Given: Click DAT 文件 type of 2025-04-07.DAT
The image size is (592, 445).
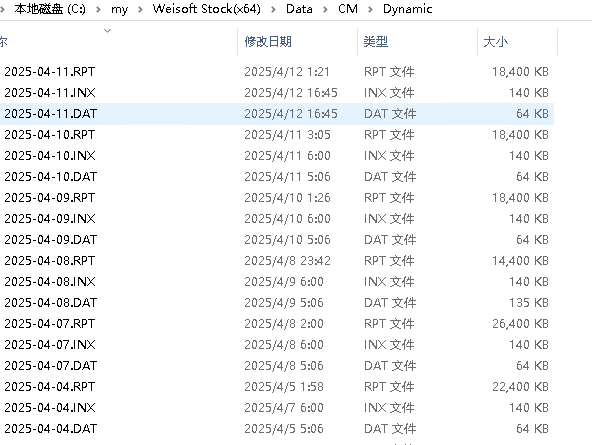Looking at the screenshot, I should coord(390,366).
